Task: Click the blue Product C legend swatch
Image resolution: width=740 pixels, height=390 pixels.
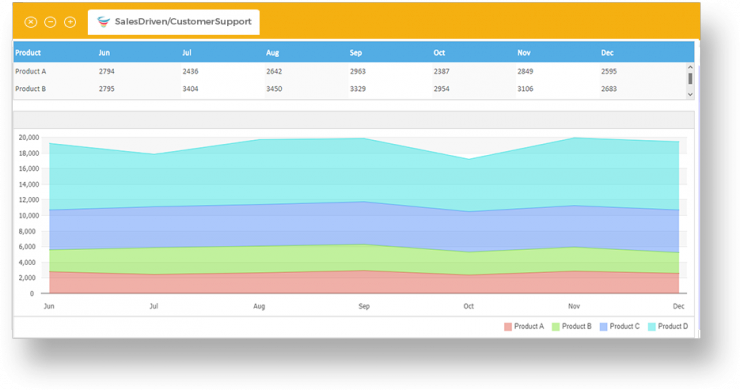Action: 603,327
